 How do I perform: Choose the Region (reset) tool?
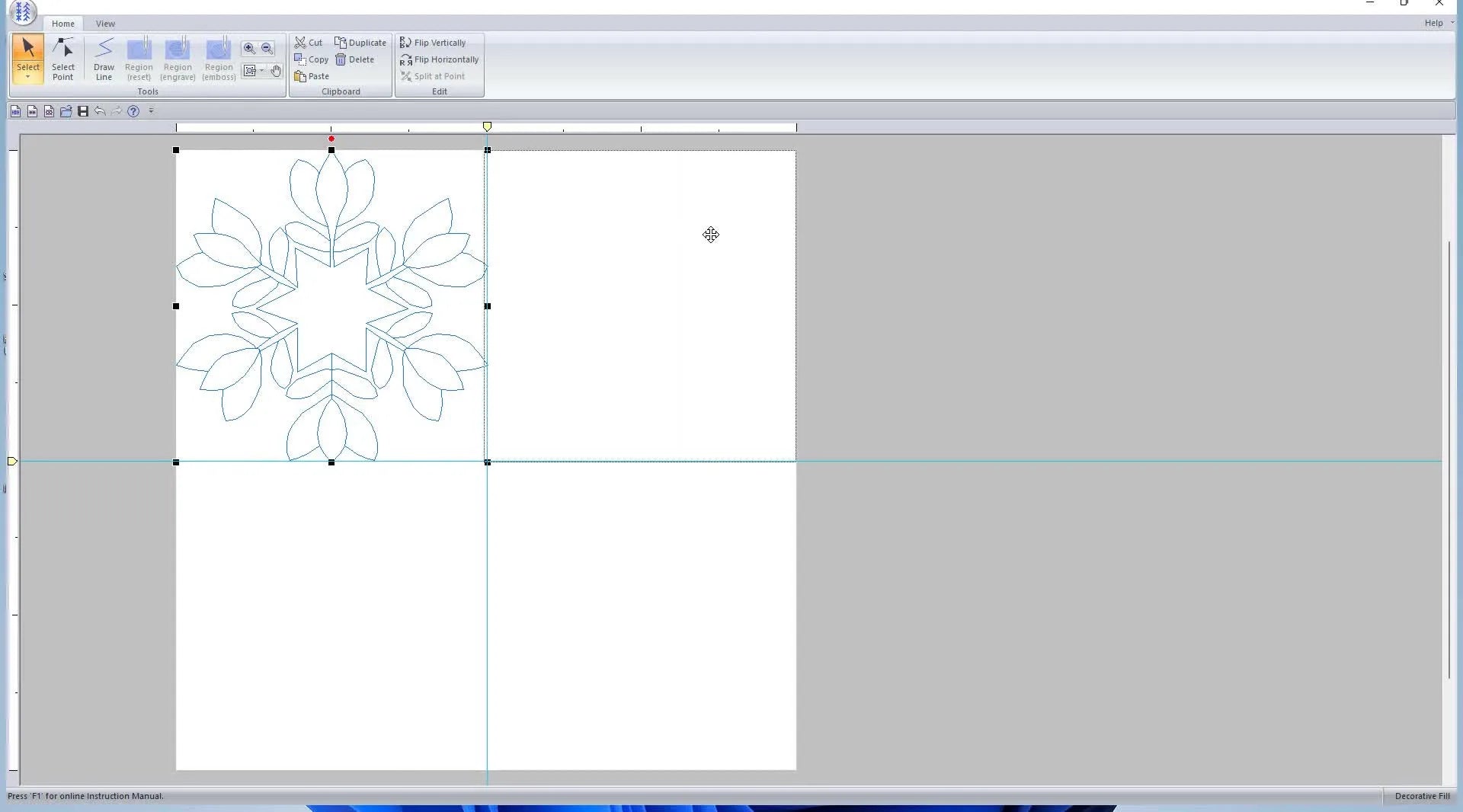139,59
